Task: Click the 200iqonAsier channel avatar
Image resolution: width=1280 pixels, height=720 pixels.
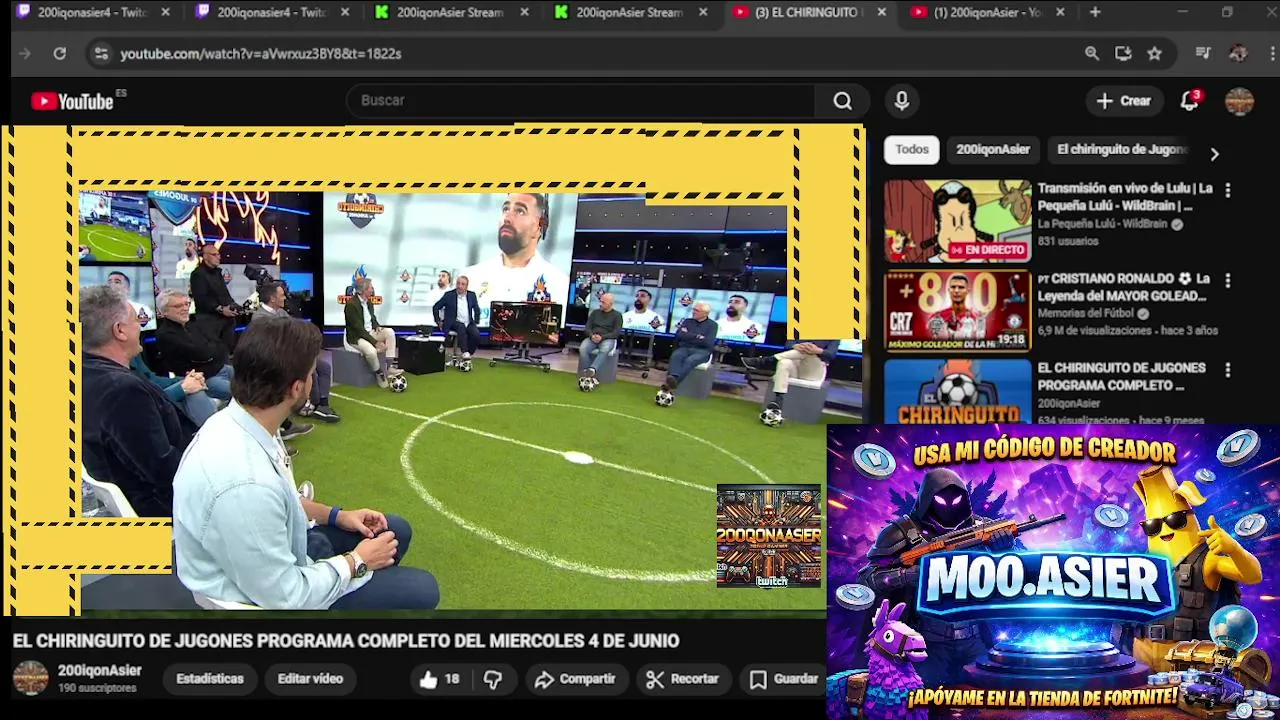Action: click(30, 678)
